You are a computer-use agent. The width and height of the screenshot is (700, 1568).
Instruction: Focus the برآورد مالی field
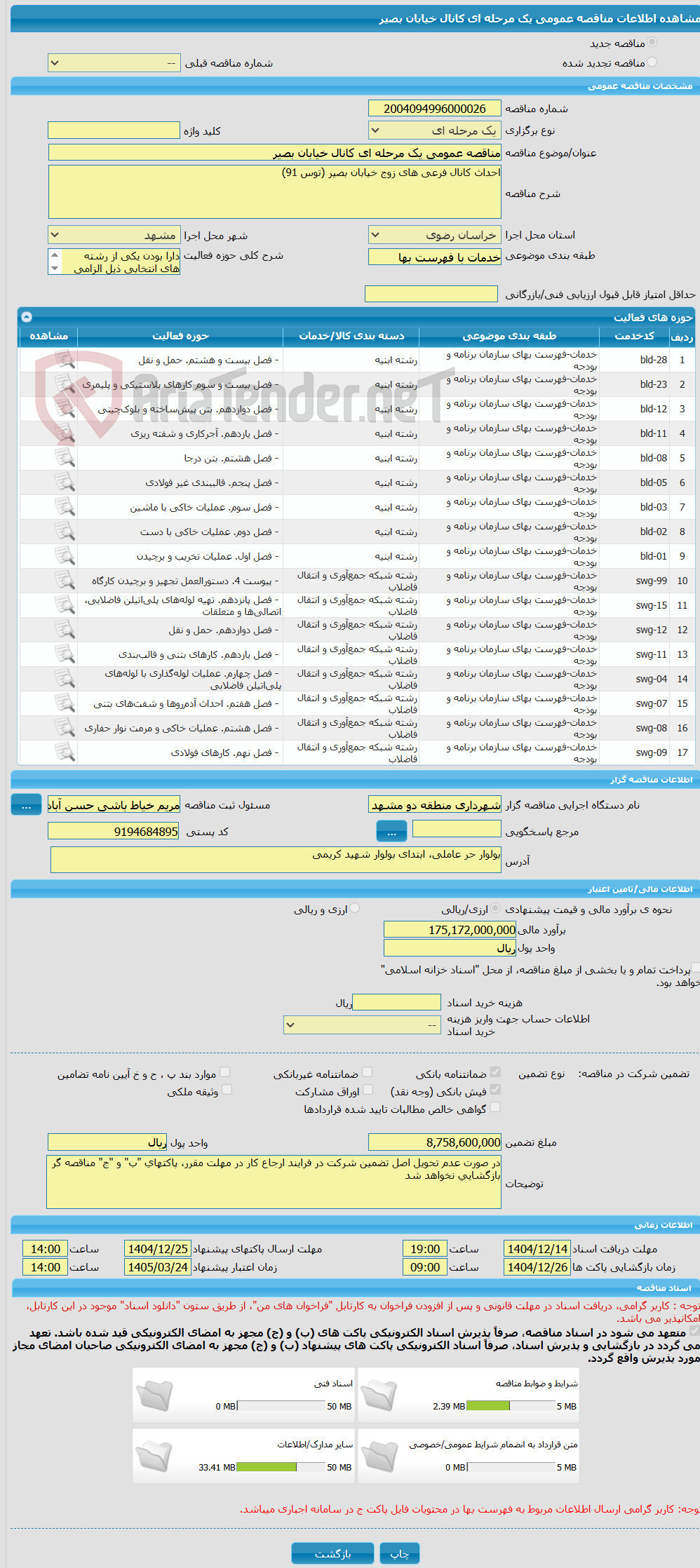pyautogui.click(x=450, y=930)
